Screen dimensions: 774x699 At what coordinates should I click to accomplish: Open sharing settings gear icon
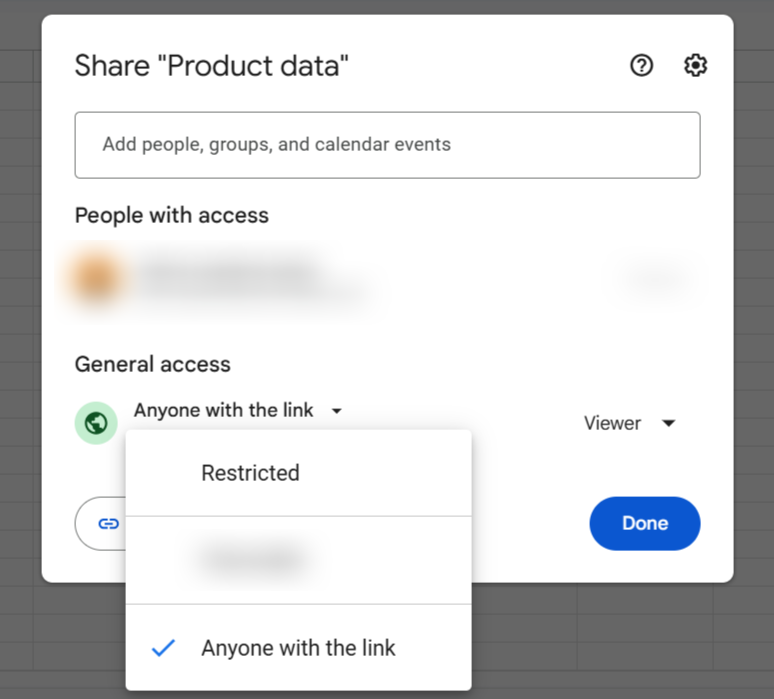click(695, 66)
